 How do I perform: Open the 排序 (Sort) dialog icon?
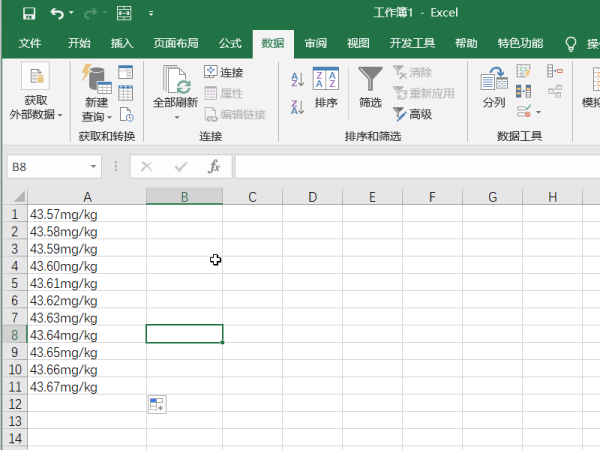tap(326, 87)
